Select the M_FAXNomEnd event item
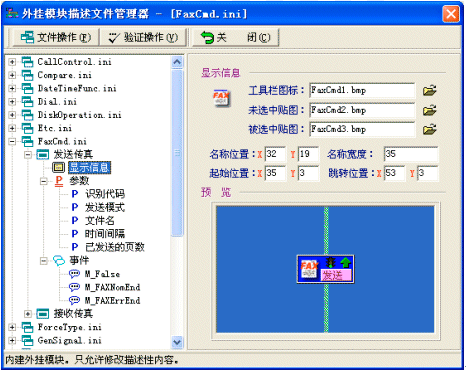Image resolution: width=466 pixels, height=370 pixels. pyautogui.click(x=112, y=287)
